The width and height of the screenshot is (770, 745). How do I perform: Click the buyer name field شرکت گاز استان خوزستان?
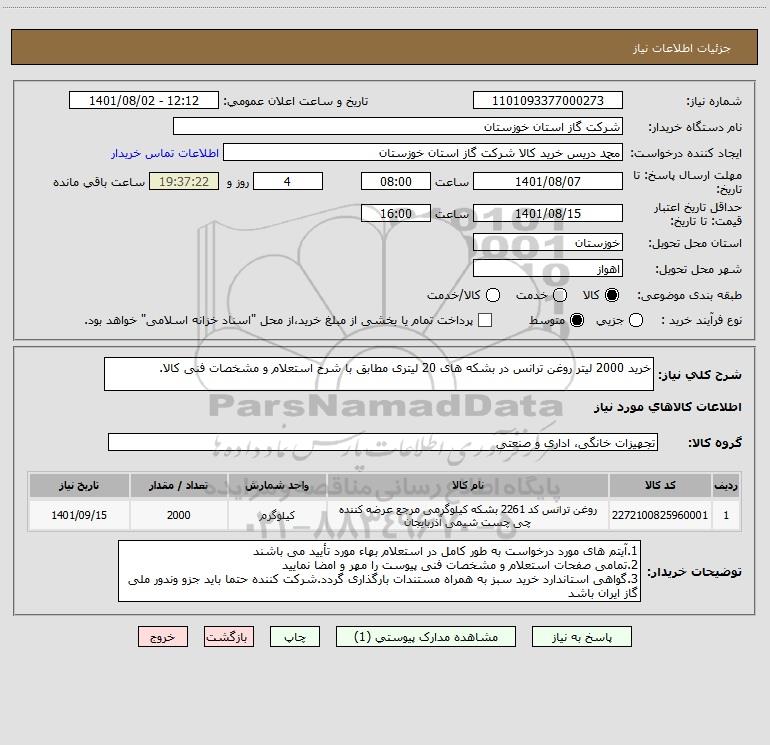[398, 126]
